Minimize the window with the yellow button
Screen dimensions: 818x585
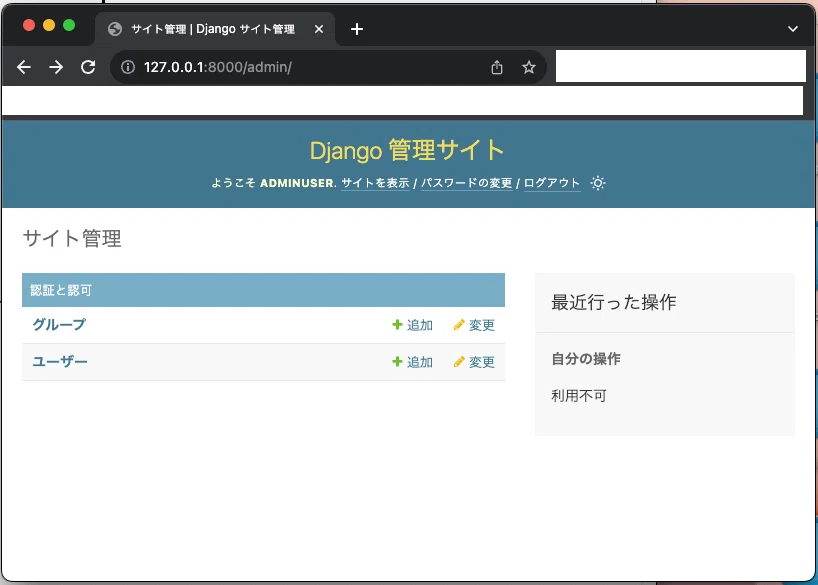pos(49,25)
